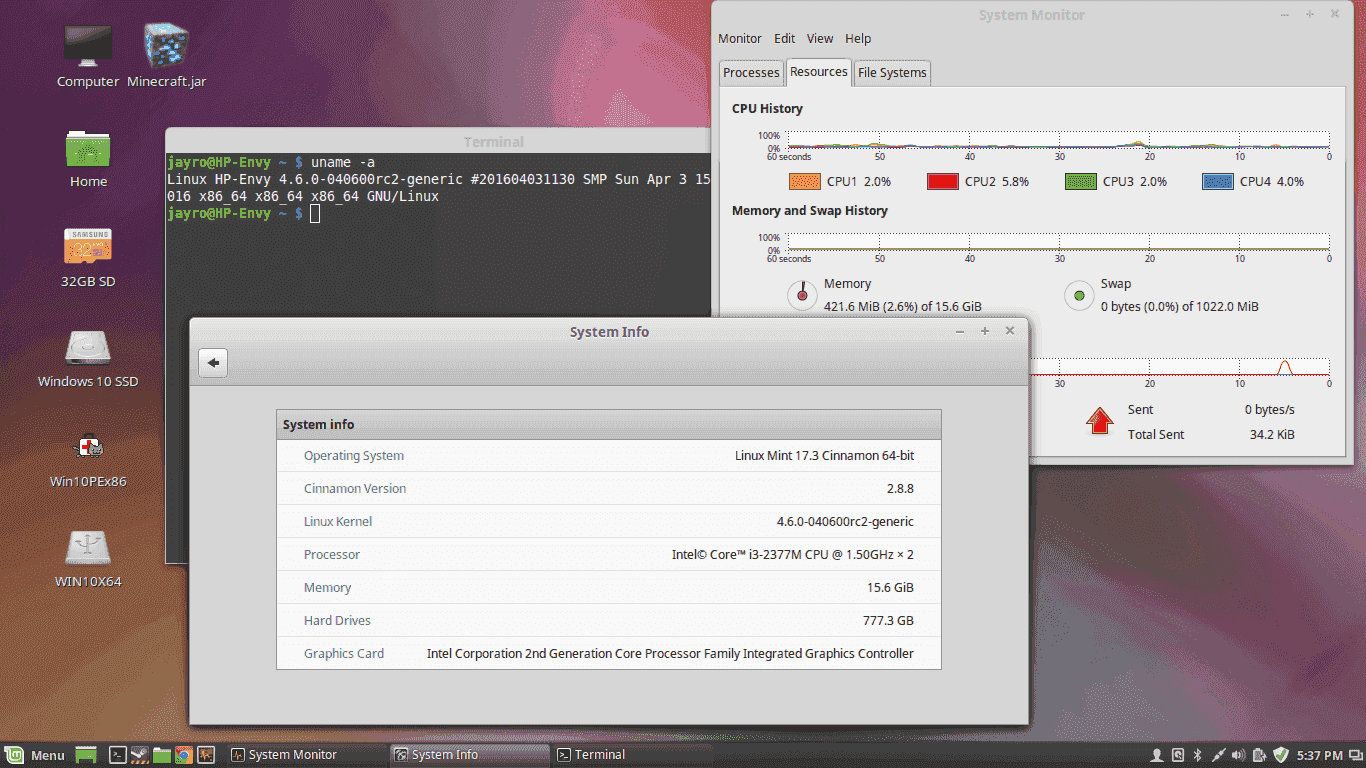Launch System Monitor from the panel launcher
This screenshot has width=1366, height=768.
point(207,755)
